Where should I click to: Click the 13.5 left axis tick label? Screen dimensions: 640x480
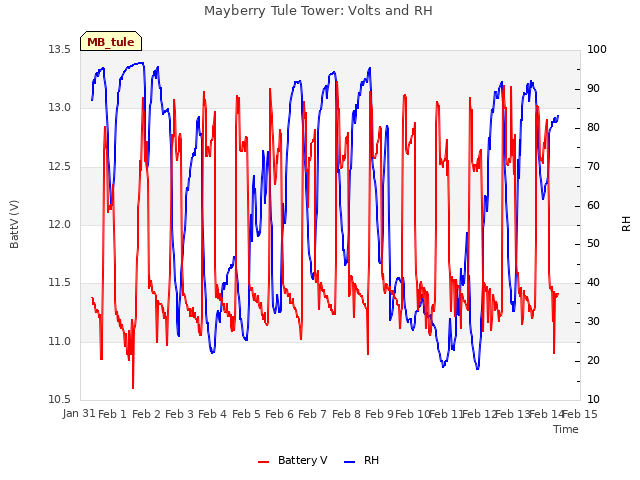click(x=60, y=50)
